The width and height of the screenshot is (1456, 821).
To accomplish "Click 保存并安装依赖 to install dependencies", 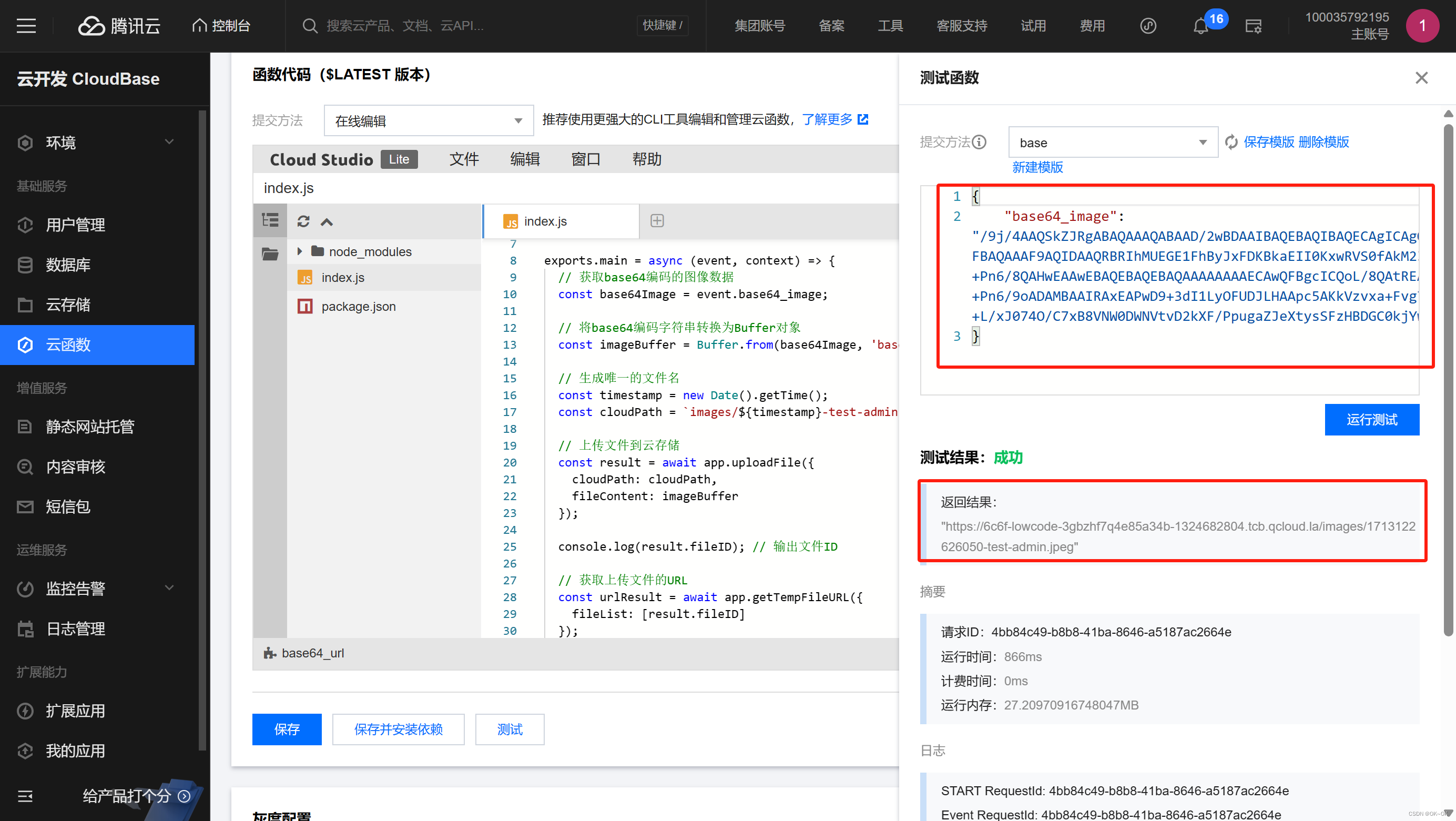I will tap(398, 729).
